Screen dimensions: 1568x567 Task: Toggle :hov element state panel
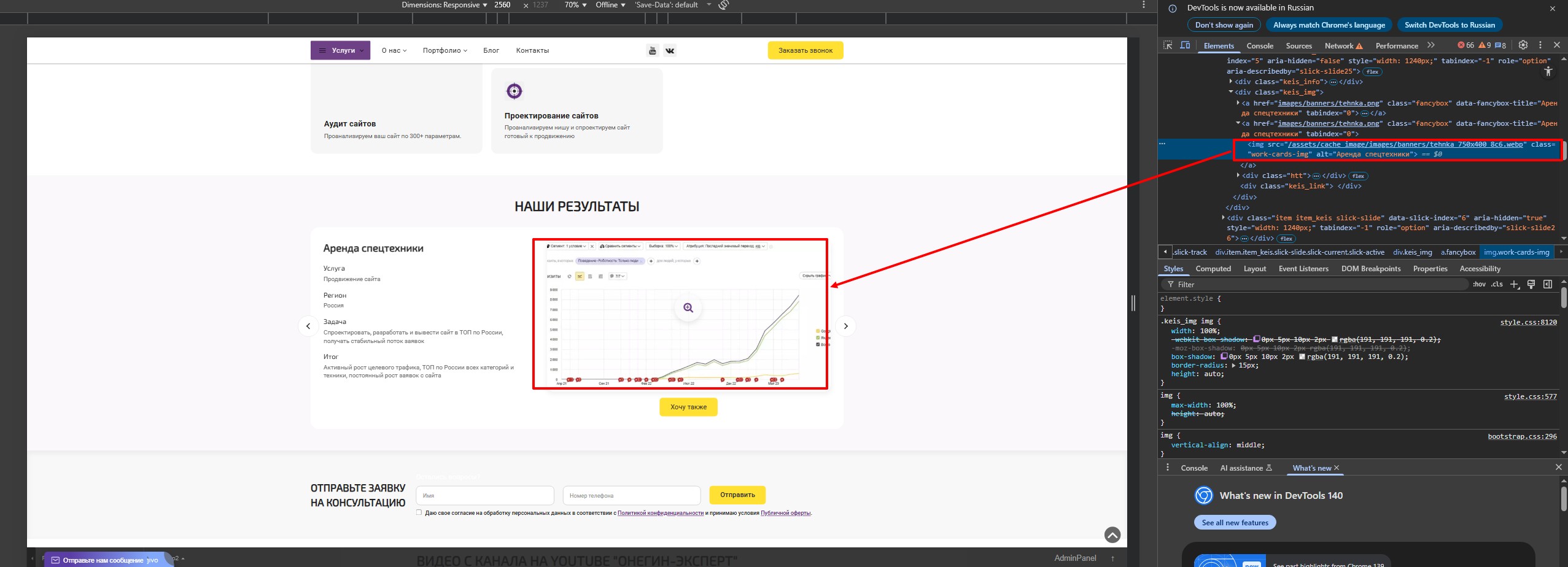point(1479,284)
